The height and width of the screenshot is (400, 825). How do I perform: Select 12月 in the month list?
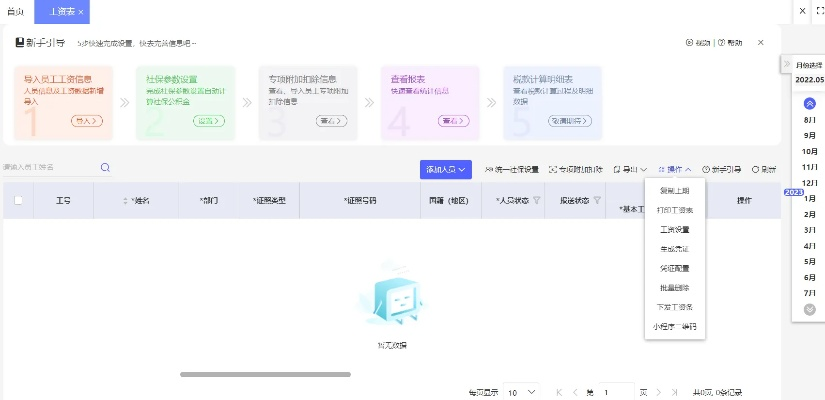coord(810,183)
